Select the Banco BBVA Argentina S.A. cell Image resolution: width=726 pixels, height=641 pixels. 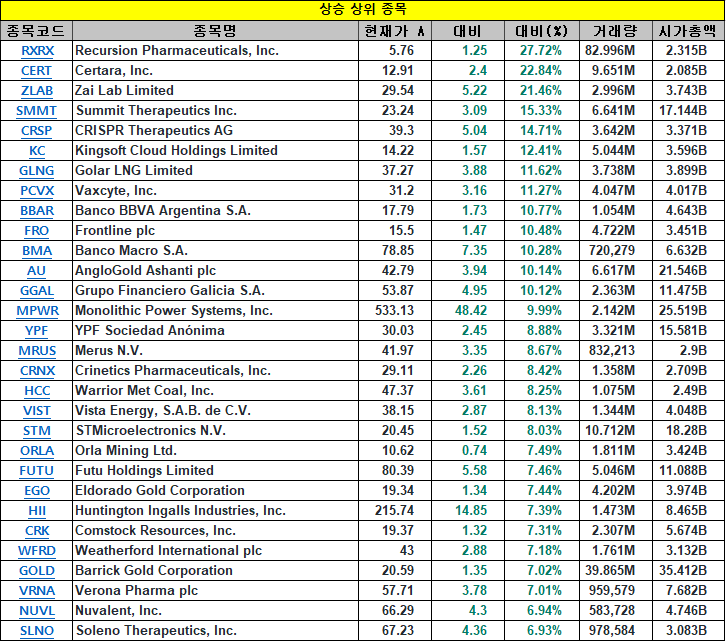(x=215, y=211)
